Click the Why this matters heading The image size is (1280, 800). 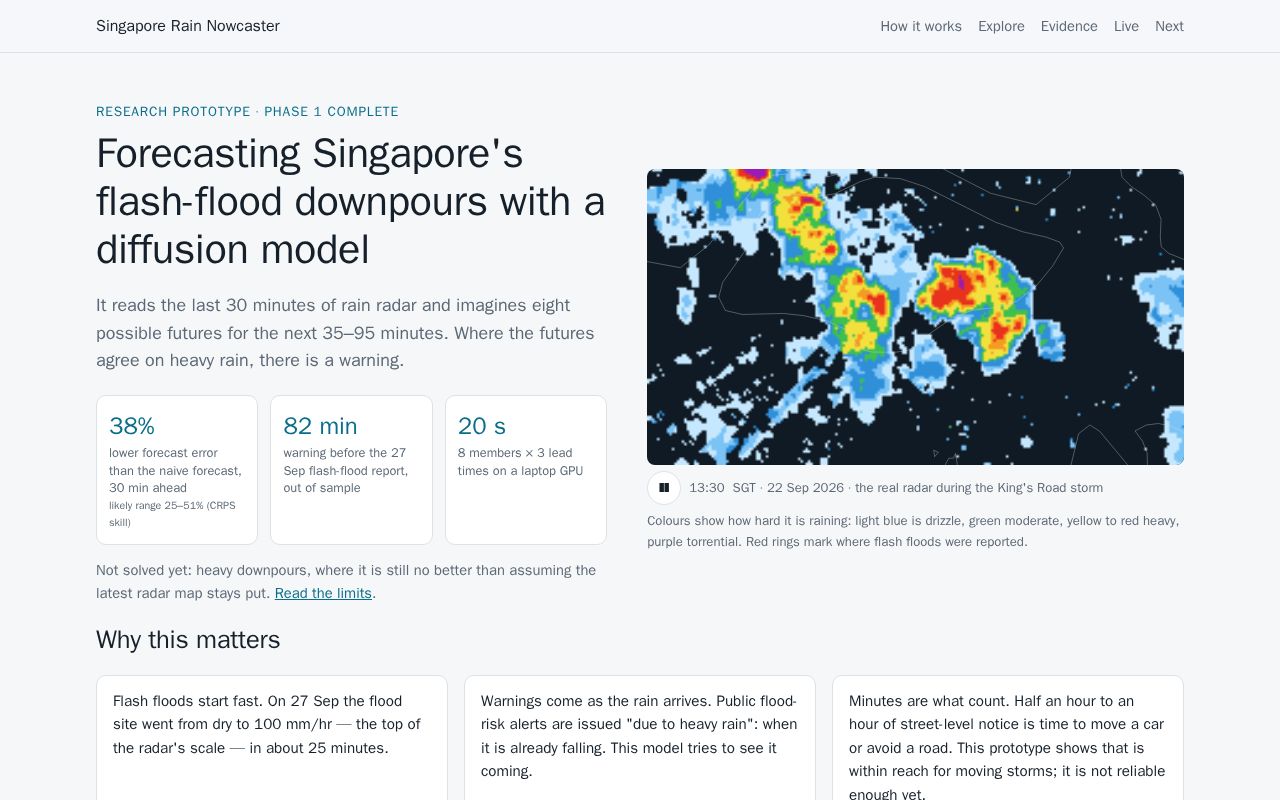[x=188, y=640]
